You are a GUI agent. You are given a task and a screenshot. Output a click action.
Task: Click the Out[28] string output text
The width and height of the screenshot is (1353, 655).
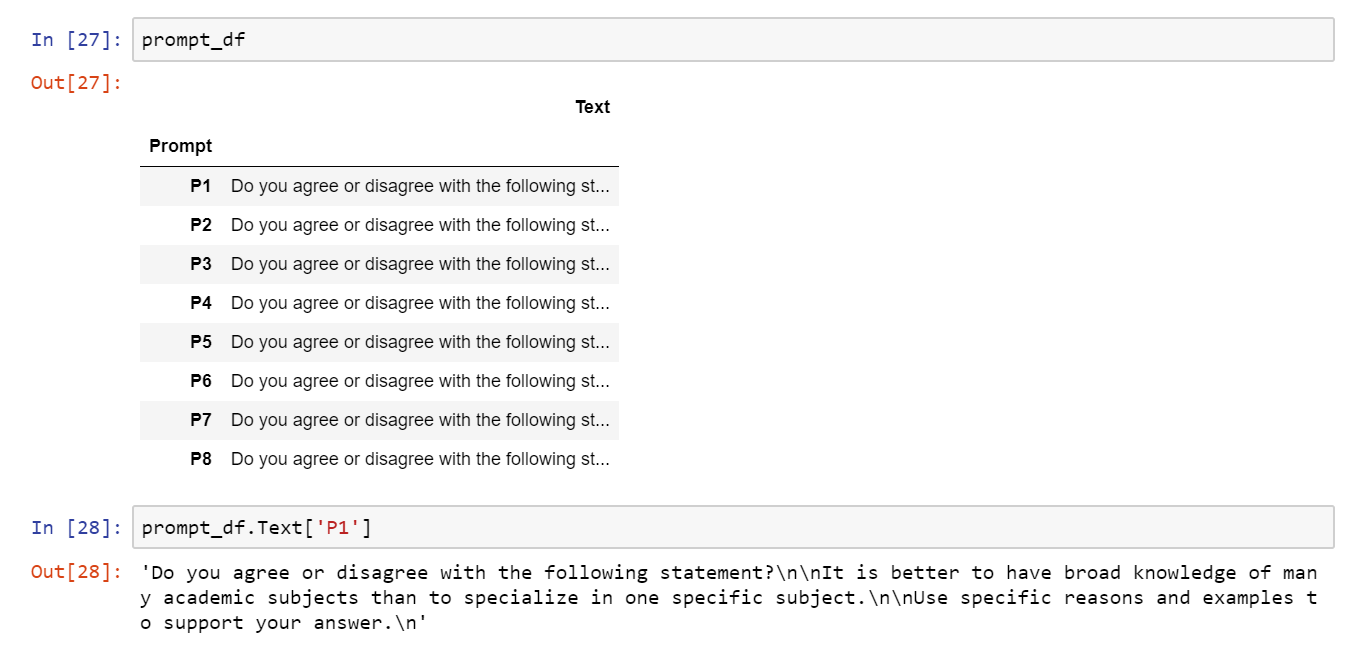pyautogui.click(x=728, y=598)
